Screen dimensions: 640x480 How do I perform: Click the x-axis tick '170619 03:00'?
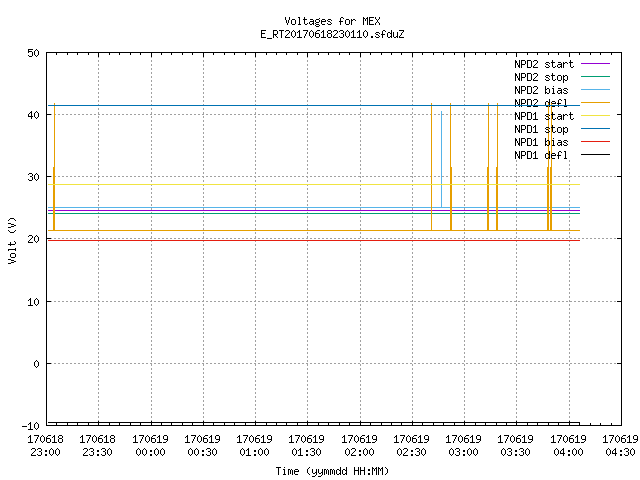463,446
